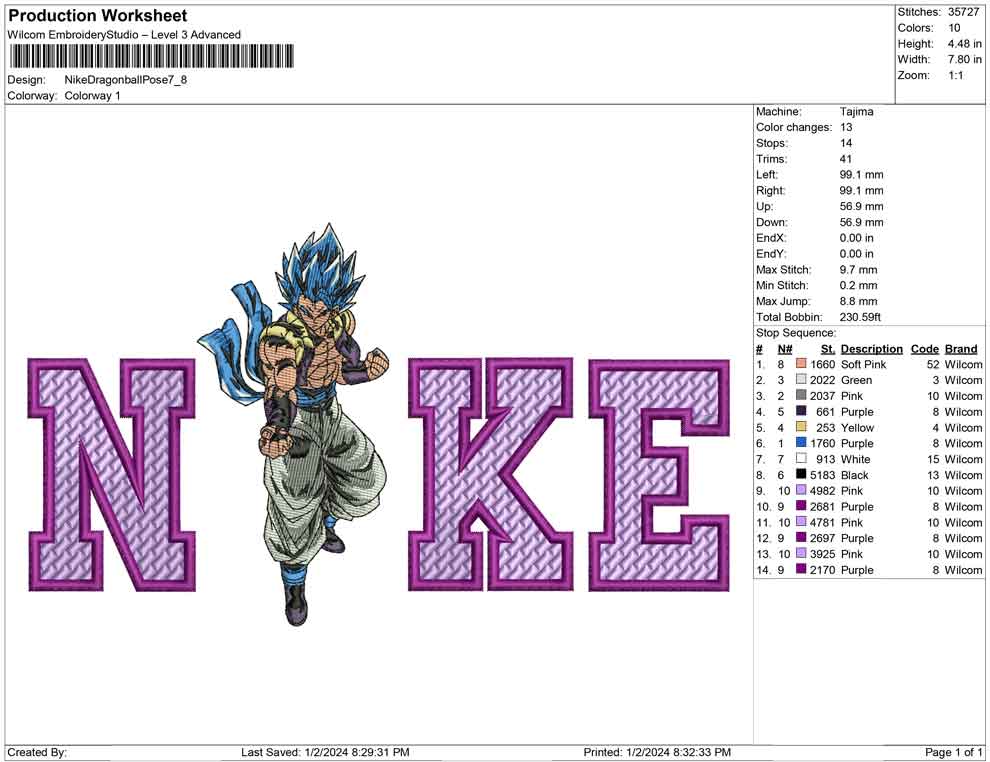The height and width of the screenshot is (762, 990).
Task: Click the Down label's 56.9 mm value
Action: (x=861, y=222)
